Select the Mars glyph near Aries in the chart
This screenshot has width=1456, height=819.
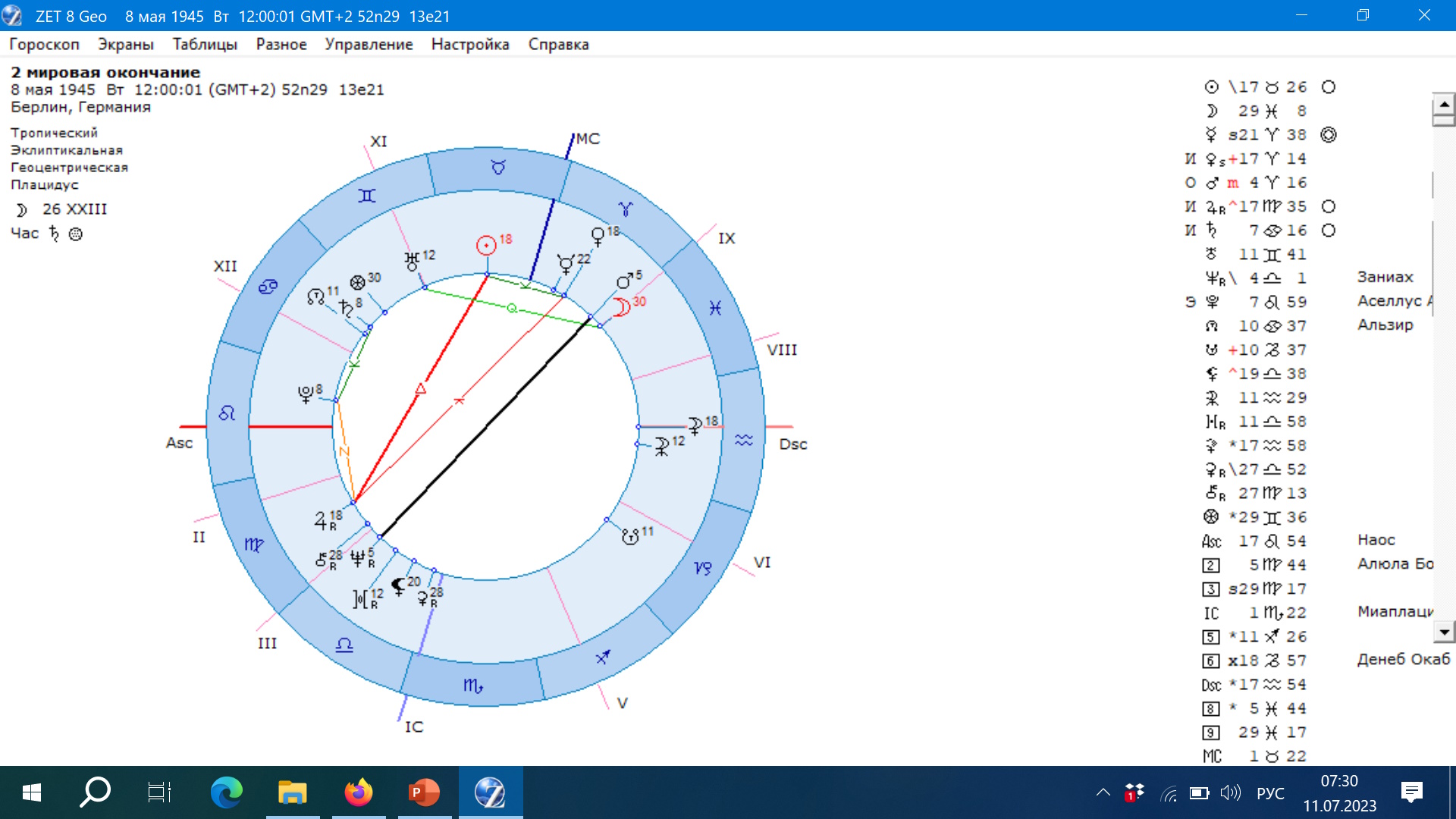[x=623, y=282]
